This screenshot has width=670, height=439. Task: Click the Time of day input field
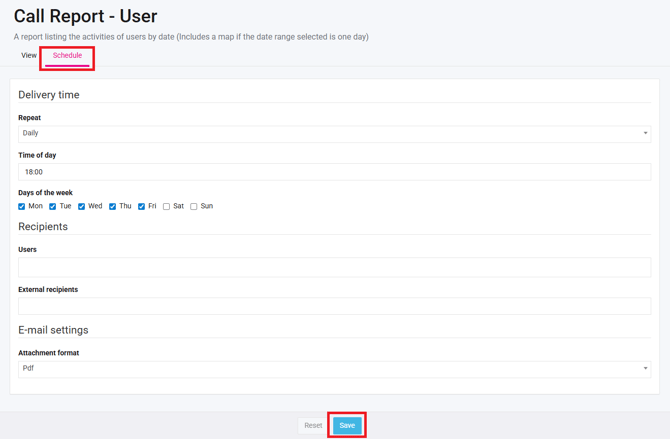click(x=334, y=172)
